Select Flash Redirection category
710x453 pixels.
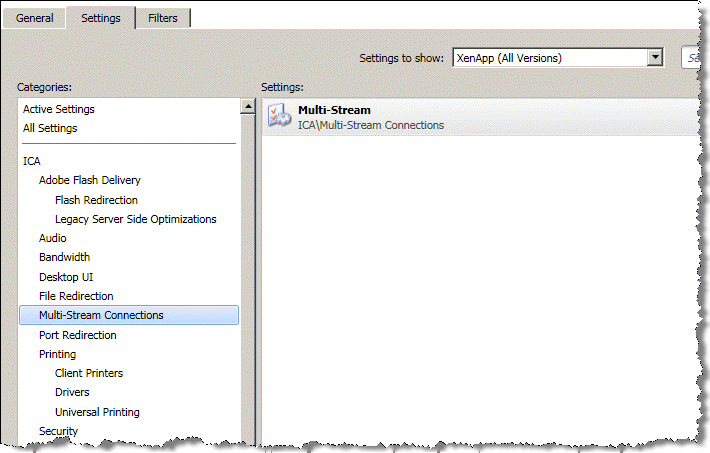(96, 200)
